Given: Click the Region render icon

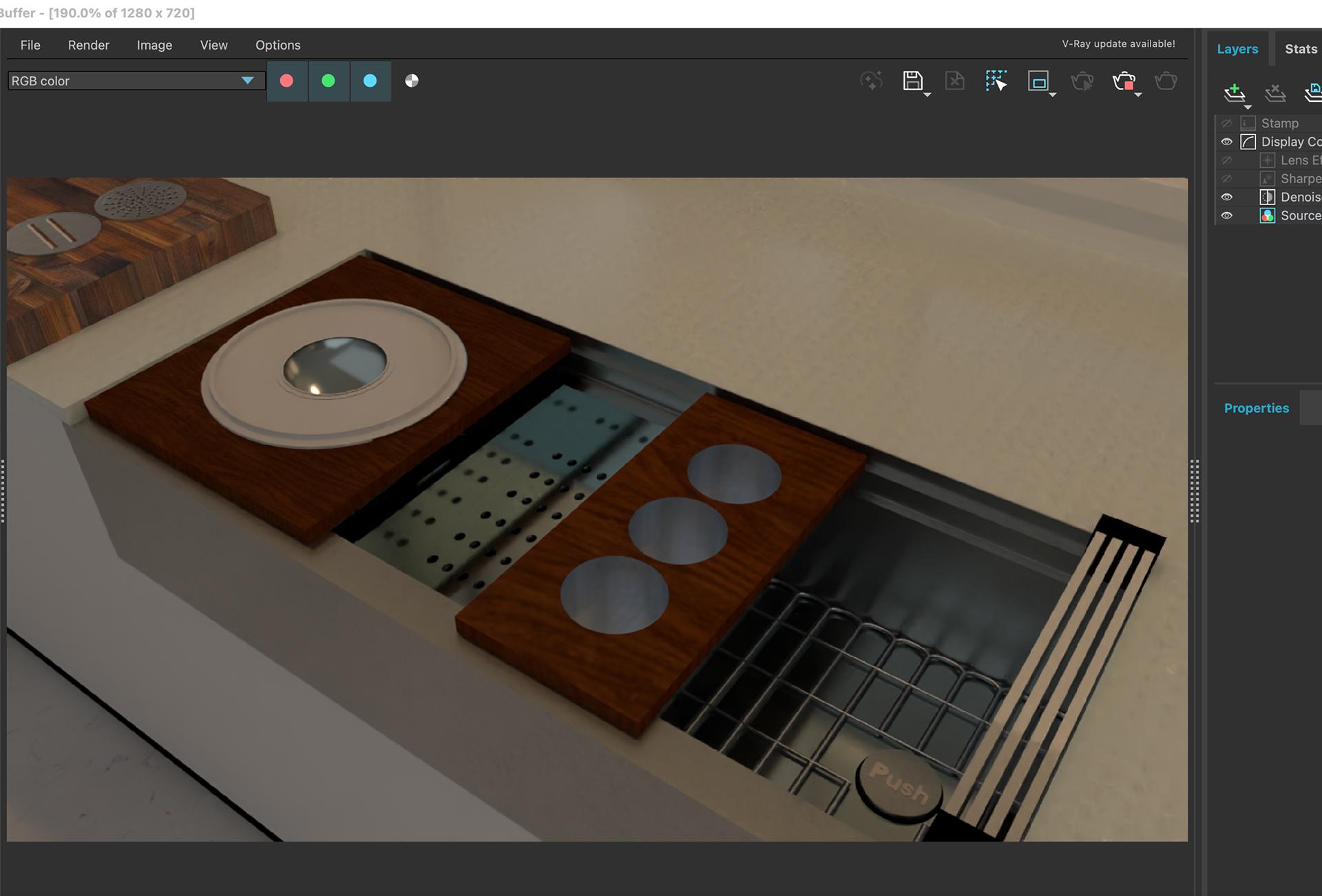Looking at the screenshot, I should [x=1038, y=81].
